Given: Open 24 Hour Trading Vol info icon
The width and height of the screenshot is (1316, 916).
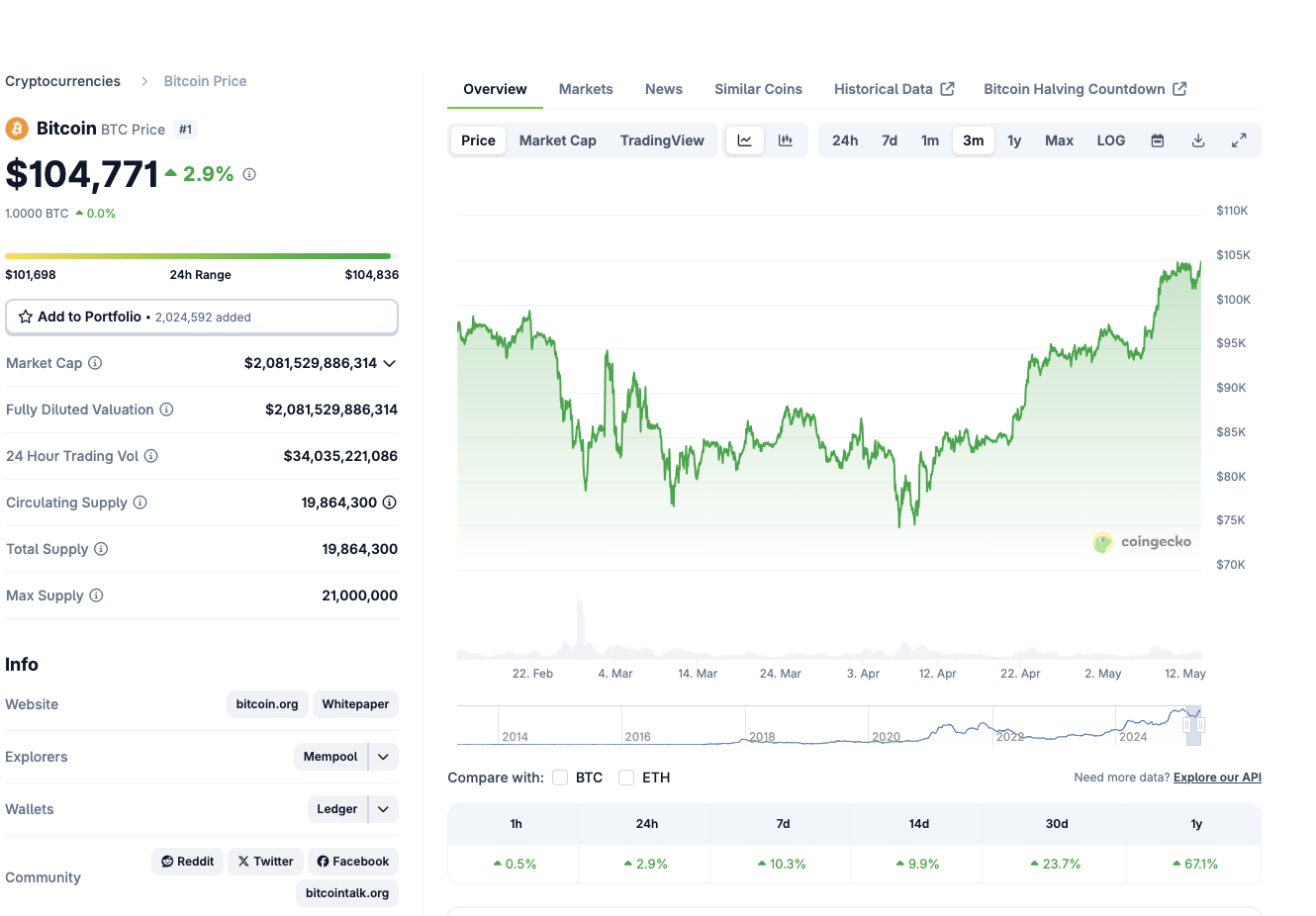Looking at the screenshot, I should pos(151,456).
